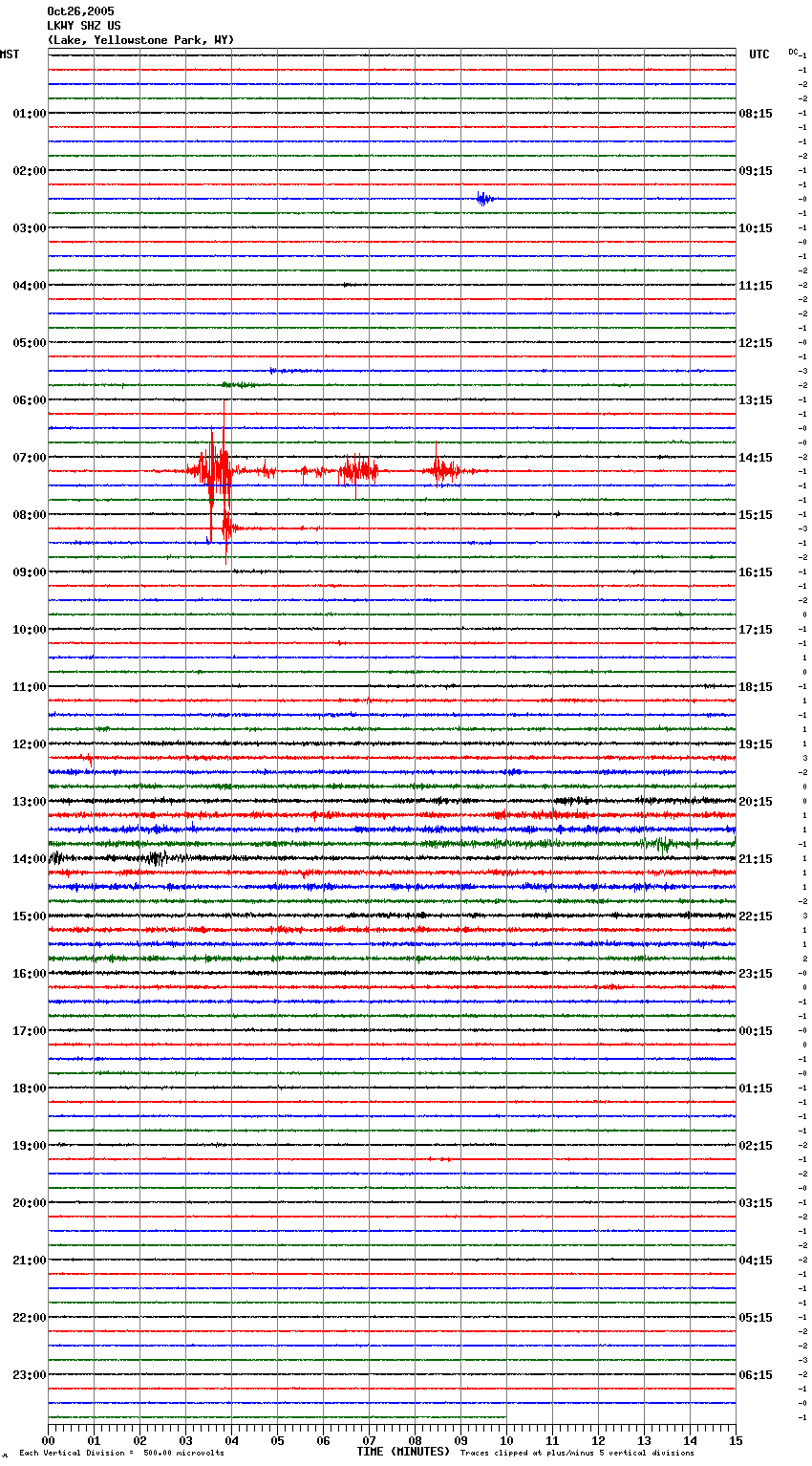Click the UTC column header

[x=759, y=54]
